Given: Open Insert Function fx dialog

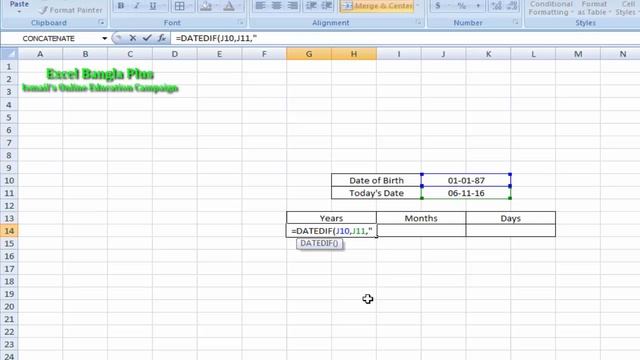Looking at the screenshot, I should coord(162,38).
